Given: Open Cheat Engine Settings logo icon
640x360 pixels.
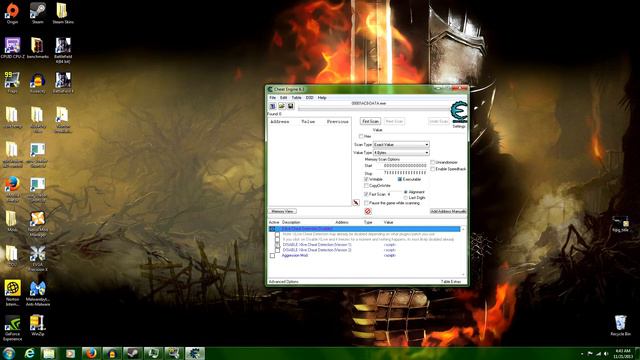Looking at the screenshot, I should (x=459, y=113).
